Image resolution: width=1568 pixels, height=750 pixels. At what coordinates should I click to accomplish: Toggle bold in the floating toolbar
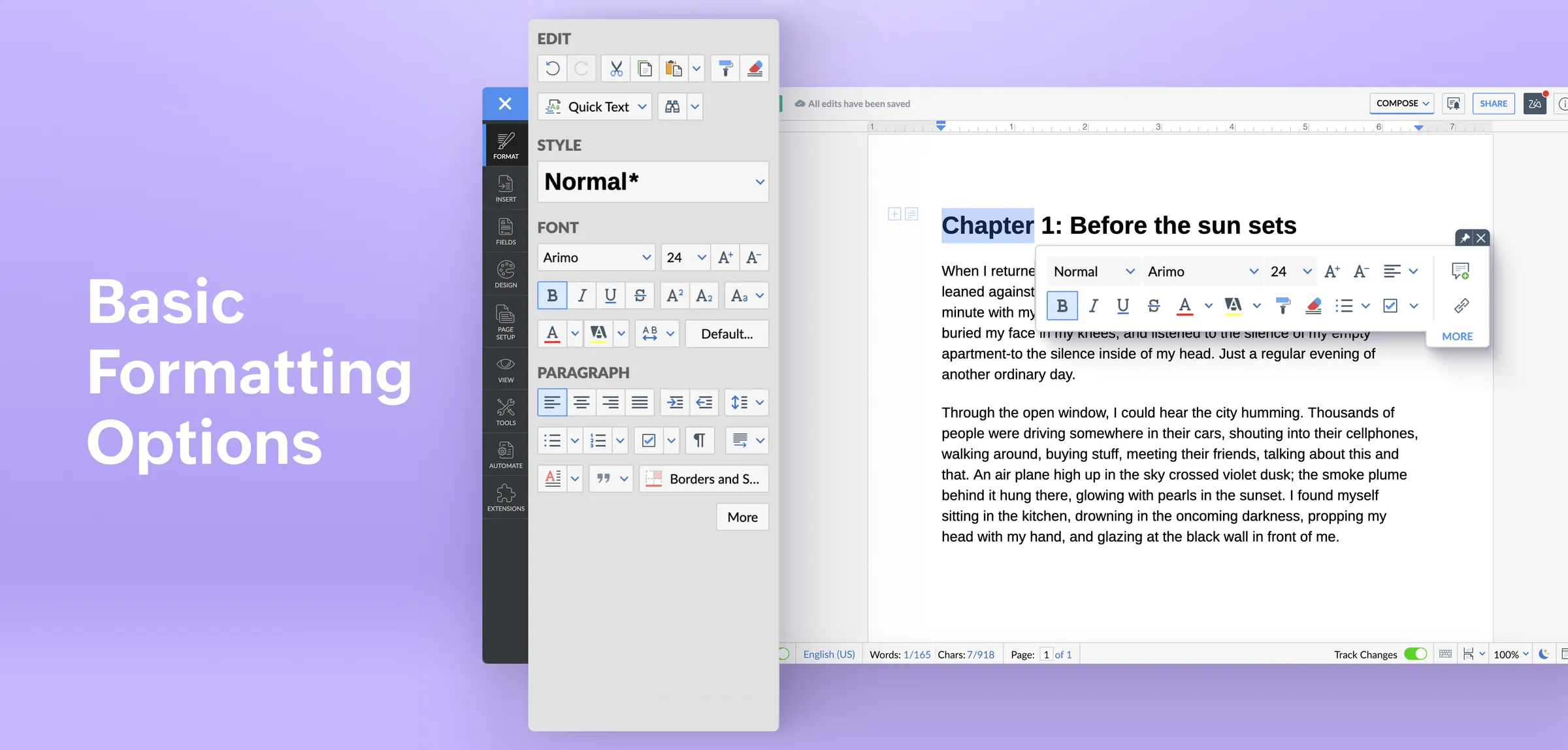point(1062,306)
